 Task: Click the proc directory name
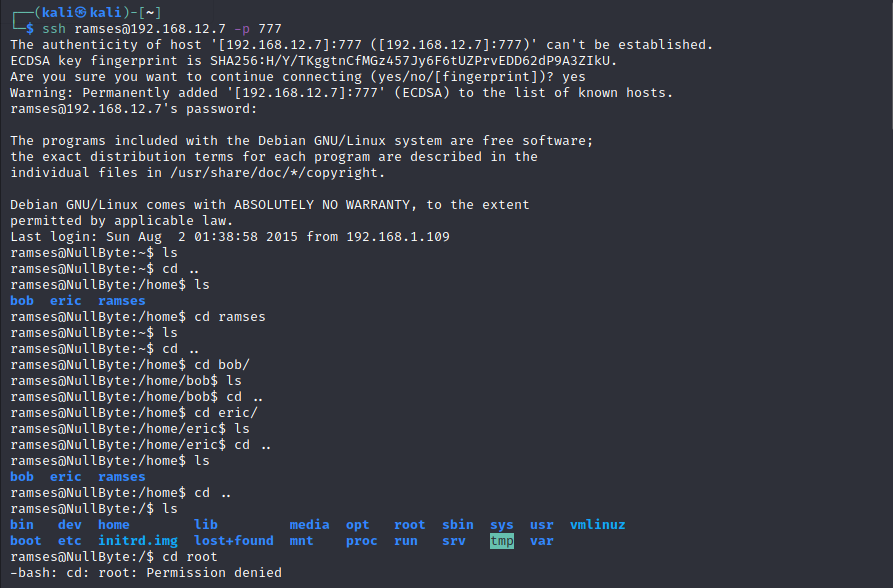(361, 541)
